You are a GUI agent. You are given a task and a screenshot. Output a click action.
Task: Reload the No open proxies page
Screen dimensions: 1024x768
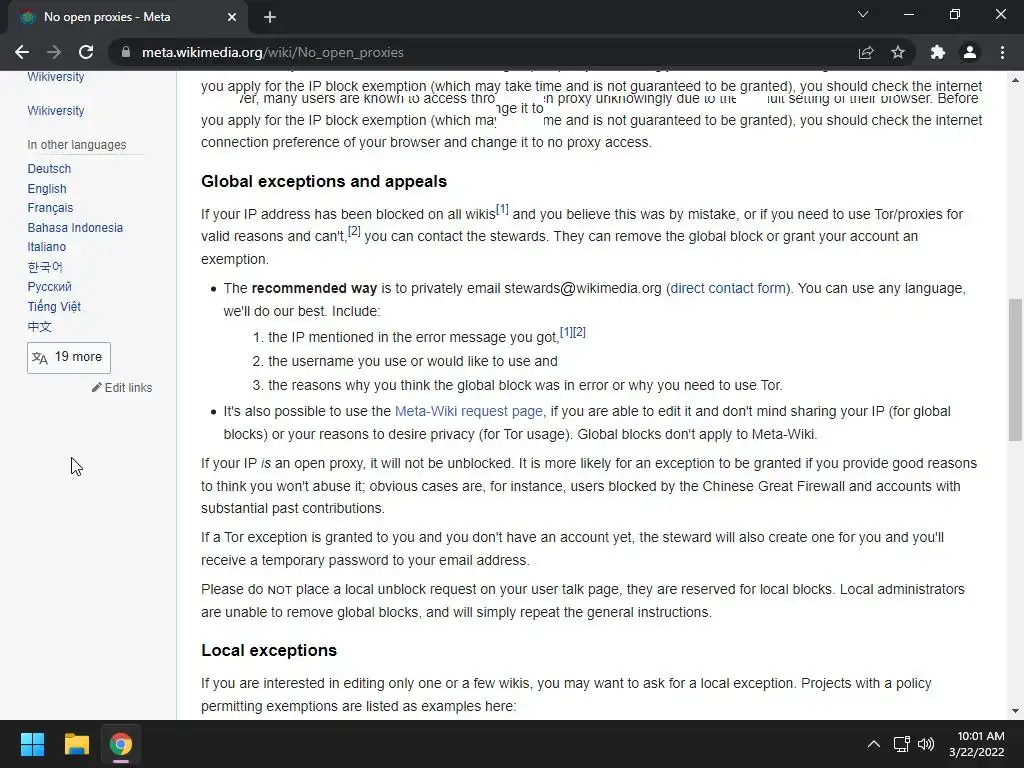click(86, 52)
